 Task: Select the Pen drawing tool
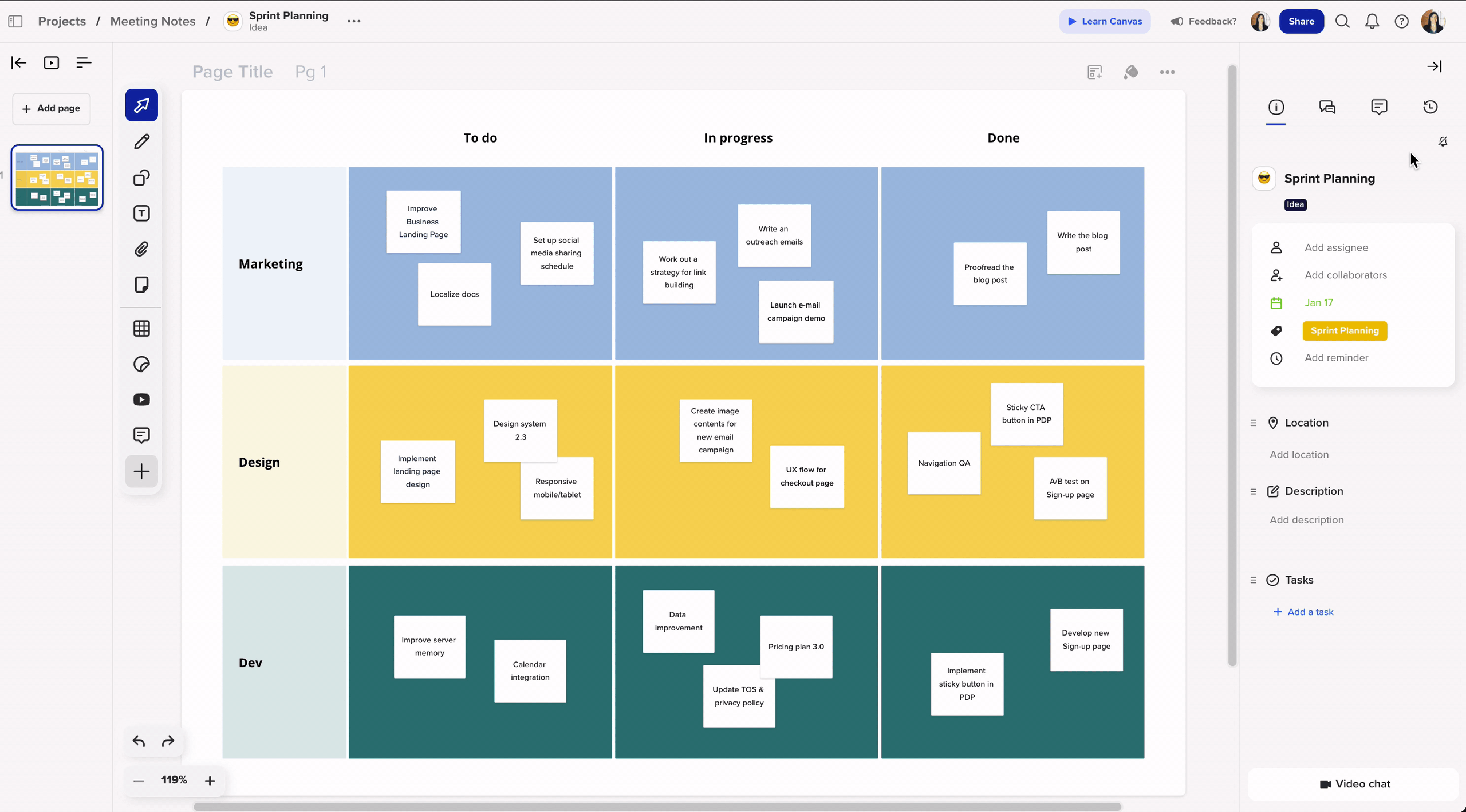141,141
